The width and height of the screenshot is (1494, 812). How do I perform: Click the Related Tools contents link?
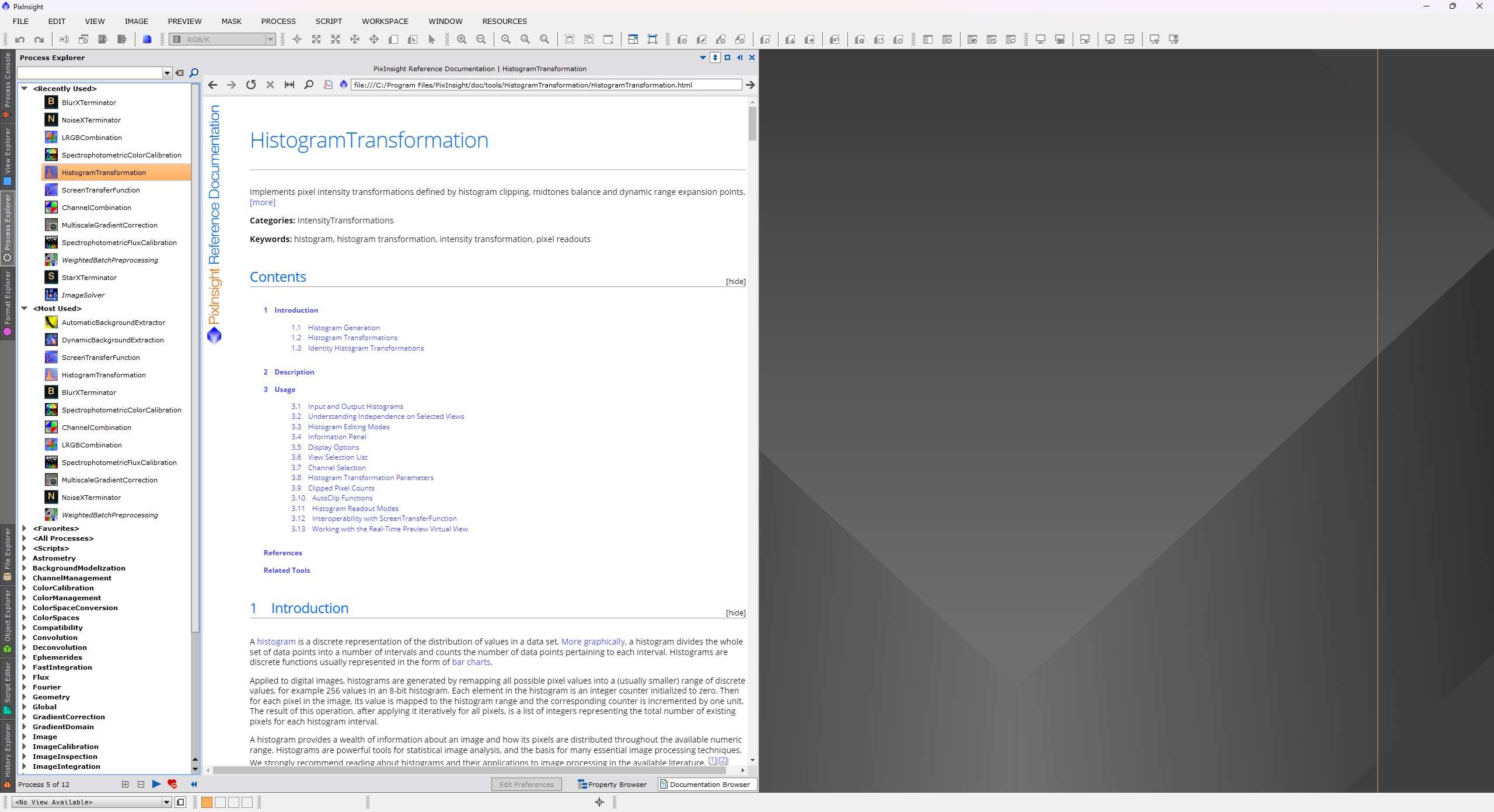(x=287, y=570)
